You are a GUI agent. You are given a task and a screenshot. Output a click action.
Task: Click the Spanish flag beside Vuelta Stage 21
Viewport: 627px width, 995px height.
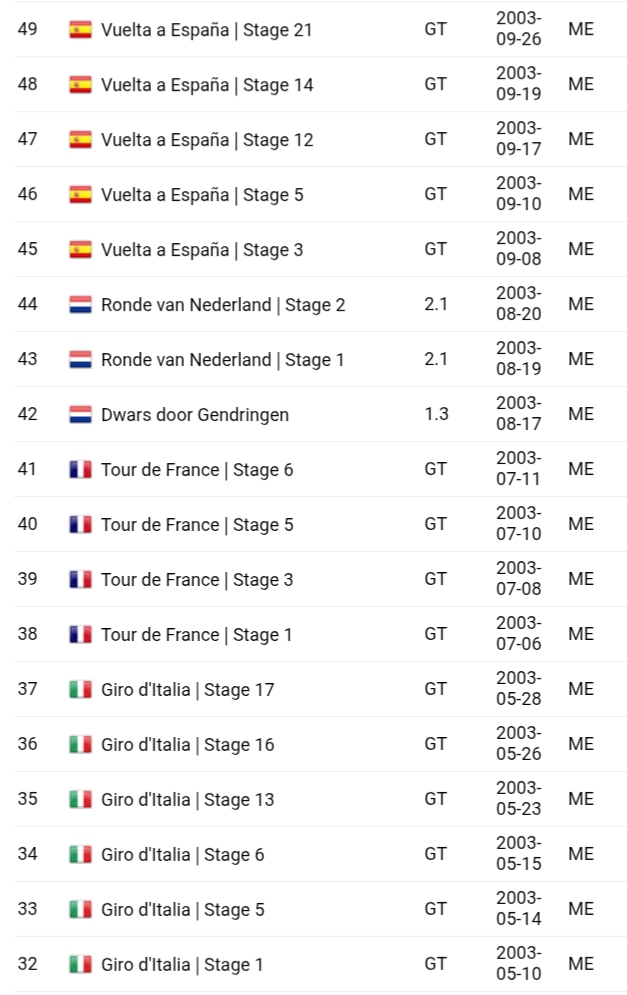(80, 30)
